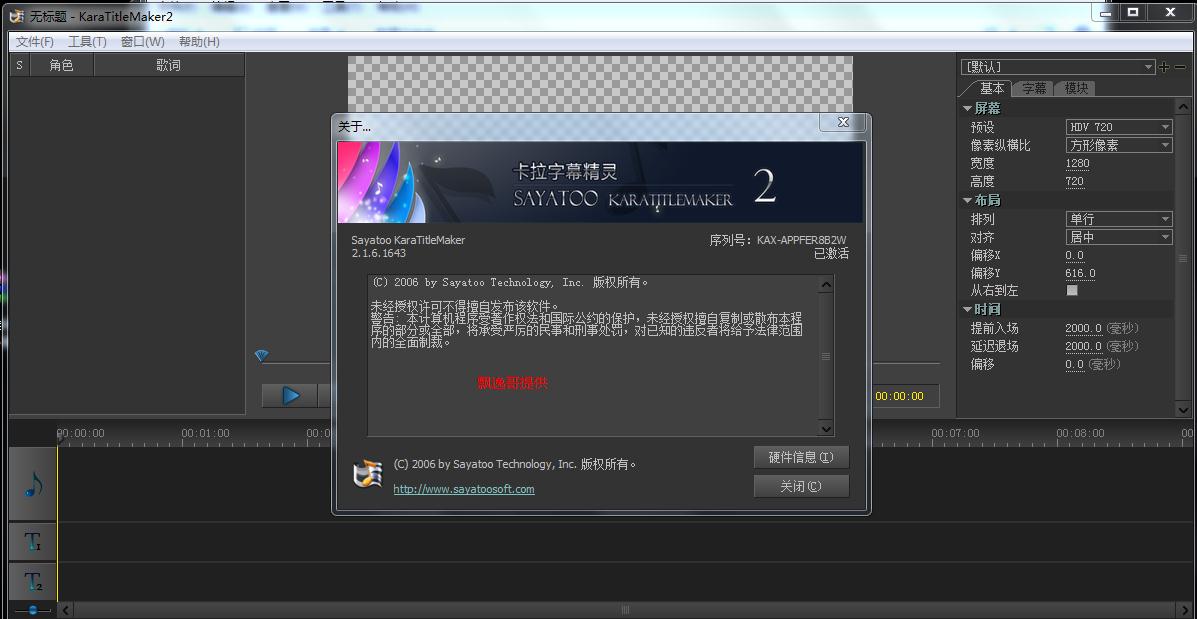
Task: Switch to the 模块 tab
Action: (1076, 88)
